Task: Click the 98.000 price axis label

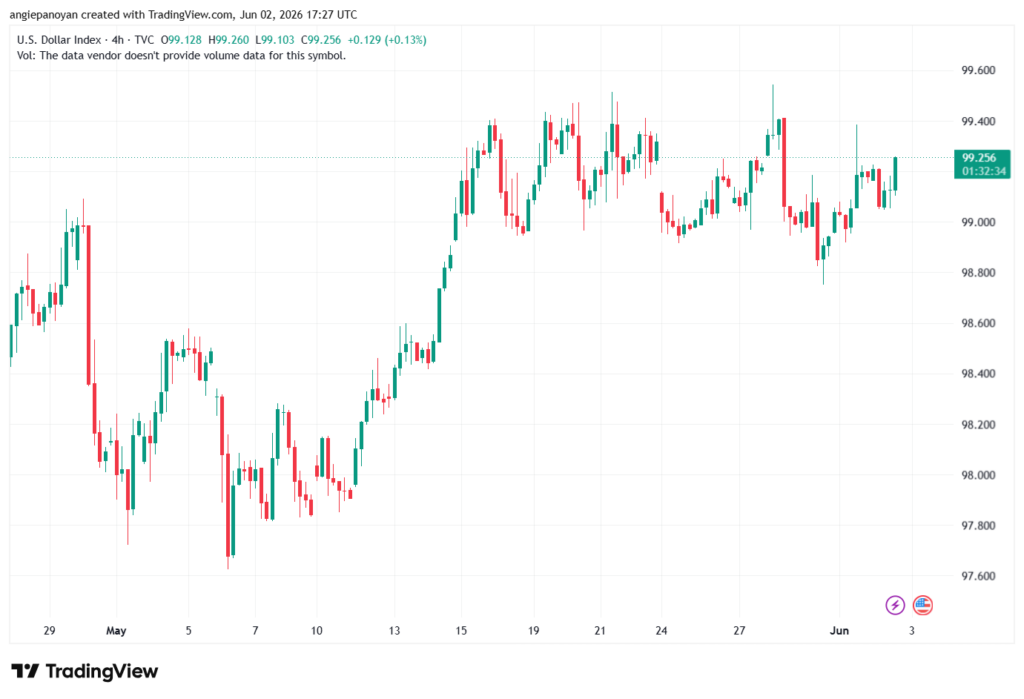Action: 978,475
